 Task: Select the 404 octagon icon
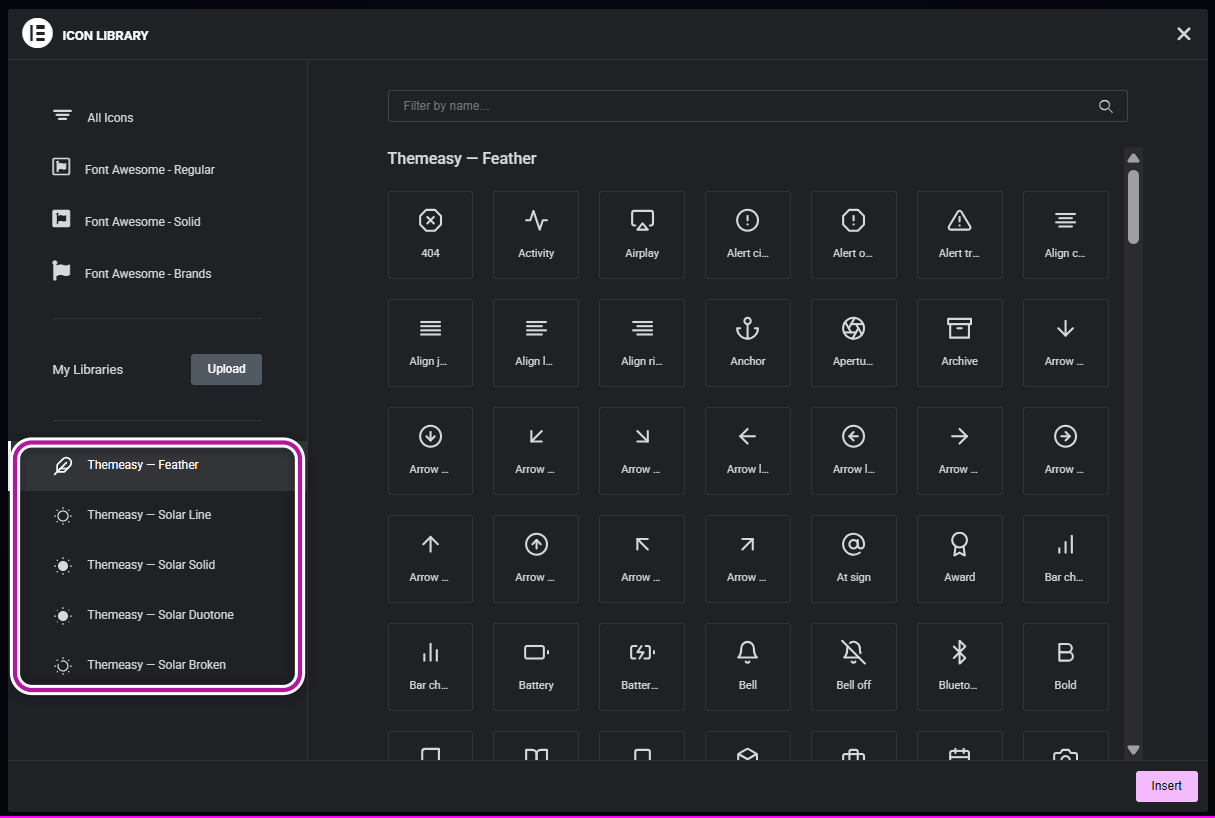coord(430,235)
